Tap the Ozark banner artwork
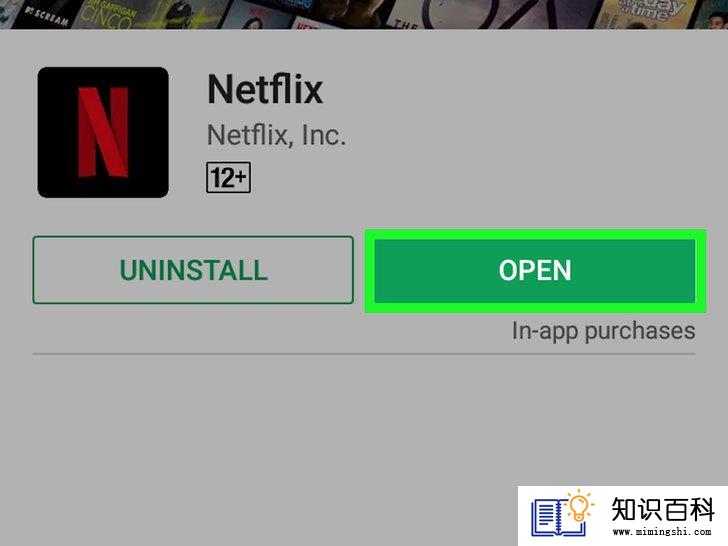The image size is (728, 546). (506, 14)
